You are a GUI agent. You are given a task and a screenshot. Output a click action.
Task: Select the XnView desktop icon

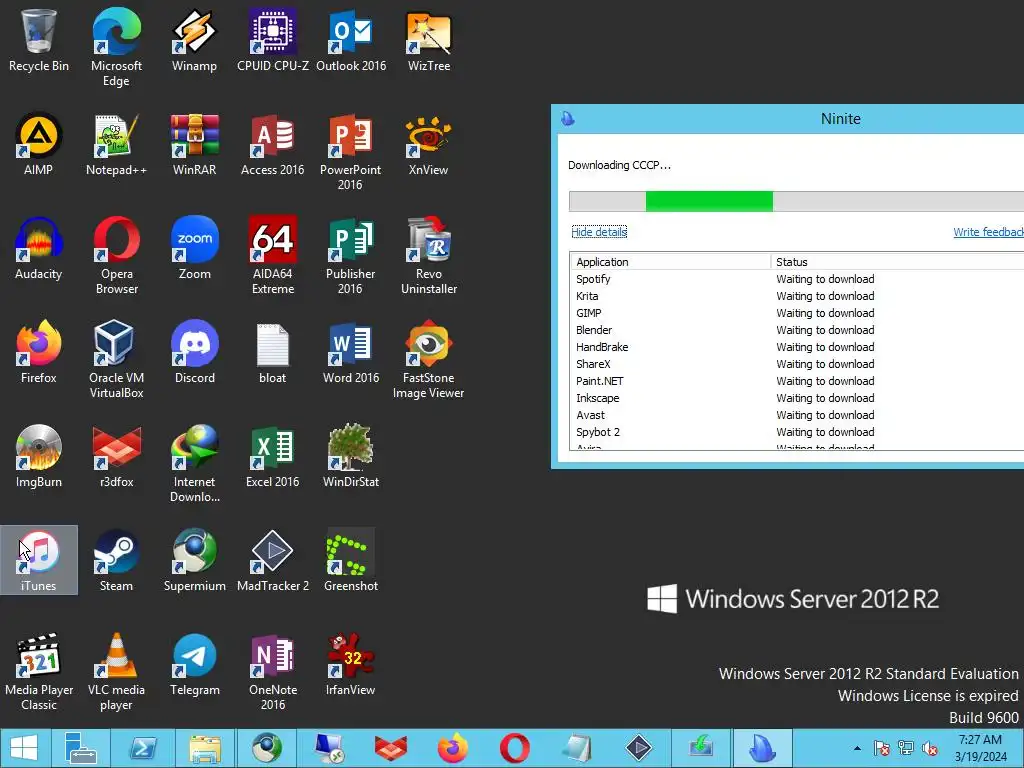point(428,144)
